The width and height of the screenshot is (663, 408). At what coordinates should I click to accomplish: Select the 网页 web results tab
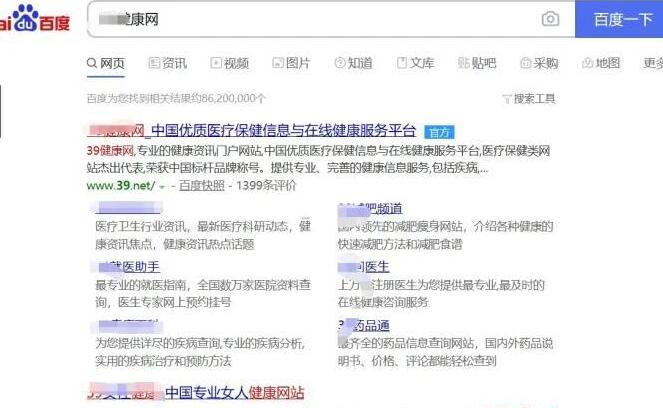(x=106, y=63)
